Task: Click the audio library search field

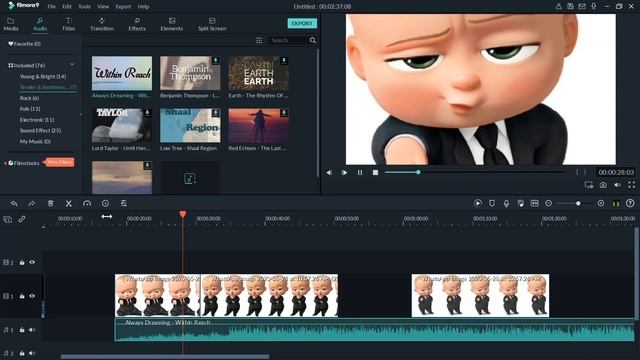Action: pos(288,40)
